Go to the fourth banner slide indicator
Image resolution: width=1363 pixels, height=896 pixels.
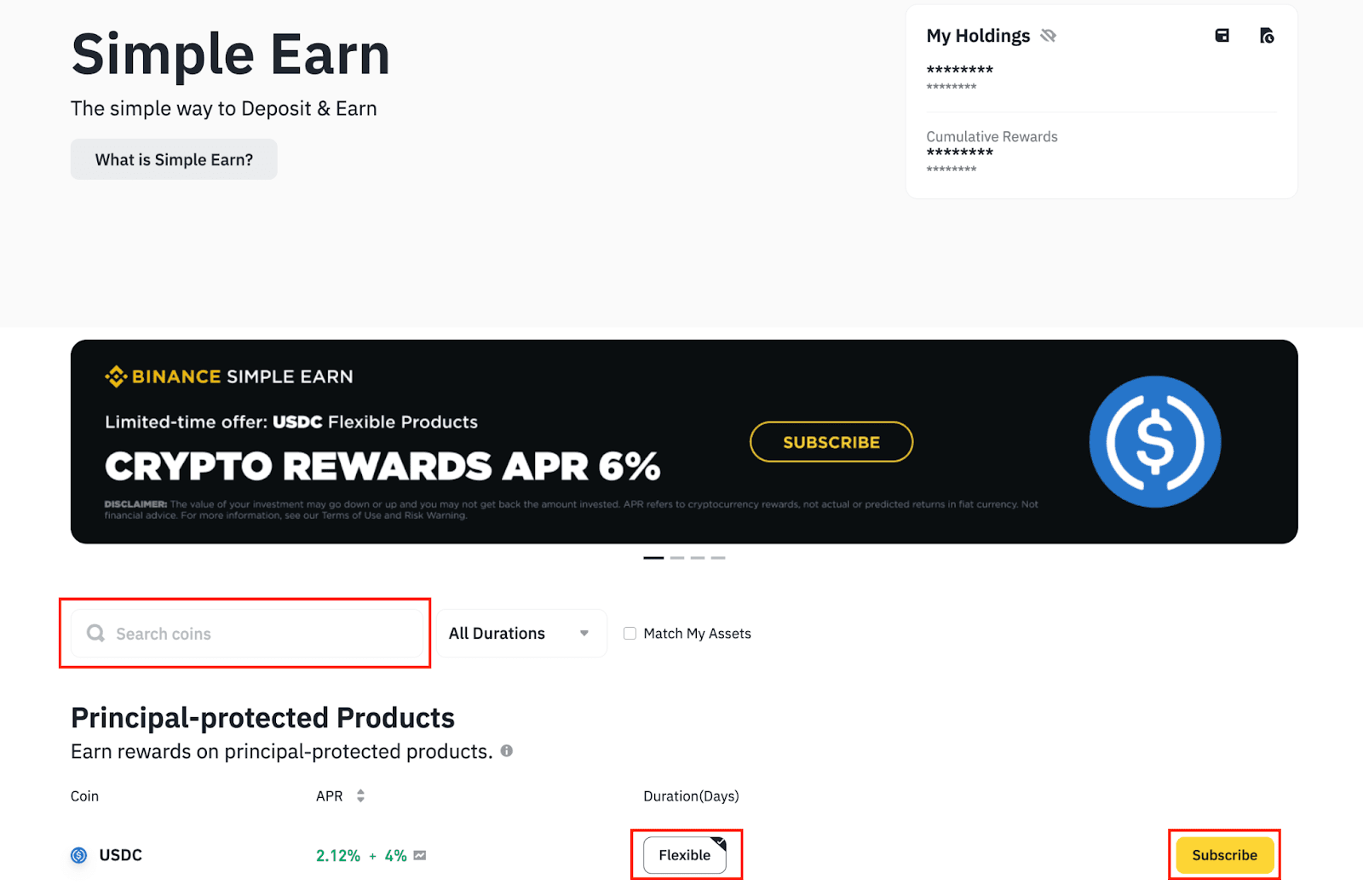[x=718, y=558]
